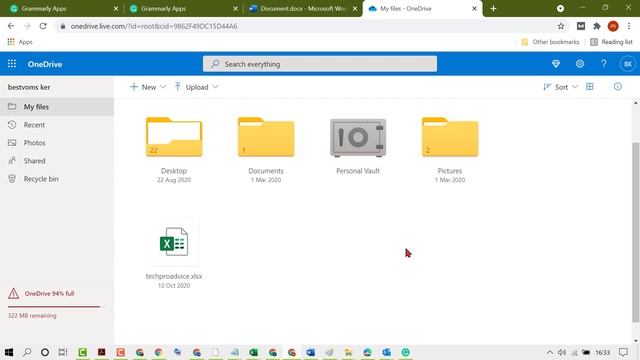Open the Windows Start menu
This screenshot has height=360, width=640.
9,352
